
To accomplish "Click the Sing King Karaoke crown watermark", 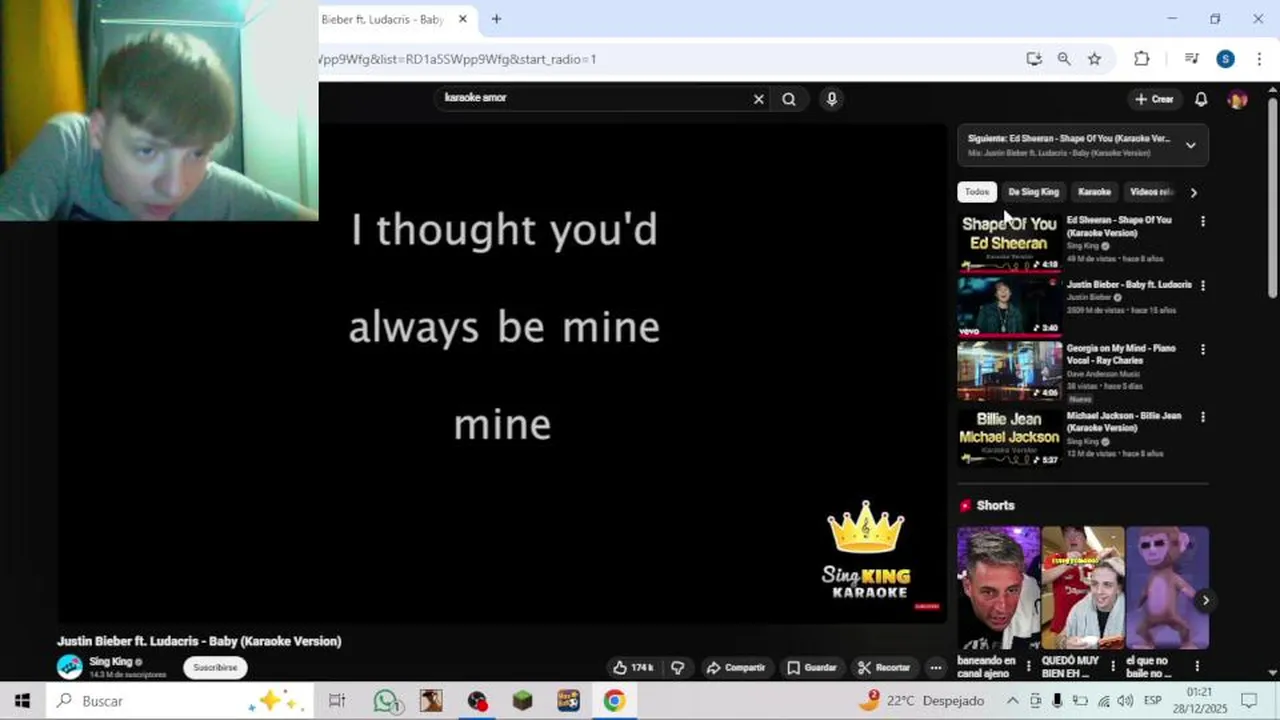I will 866,550.
